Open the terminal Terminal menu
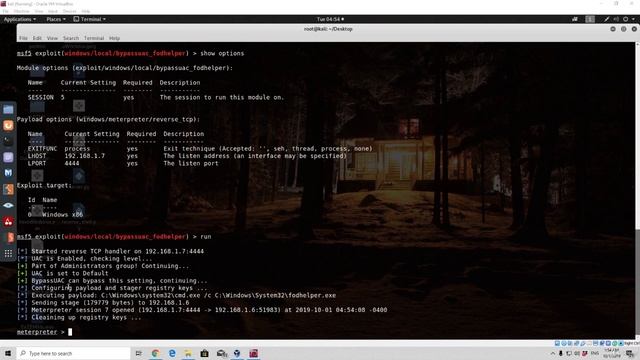 (x=94, y=38)
